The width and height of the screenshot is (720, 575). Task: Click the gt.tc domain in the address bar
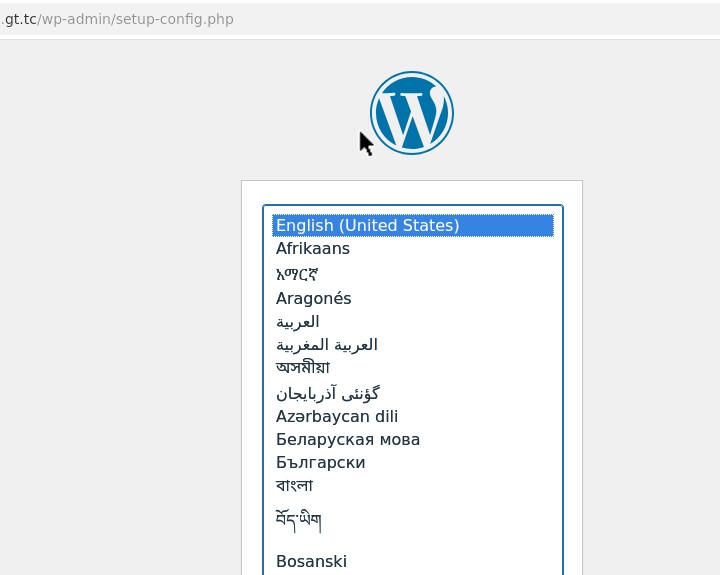(20, 19)
